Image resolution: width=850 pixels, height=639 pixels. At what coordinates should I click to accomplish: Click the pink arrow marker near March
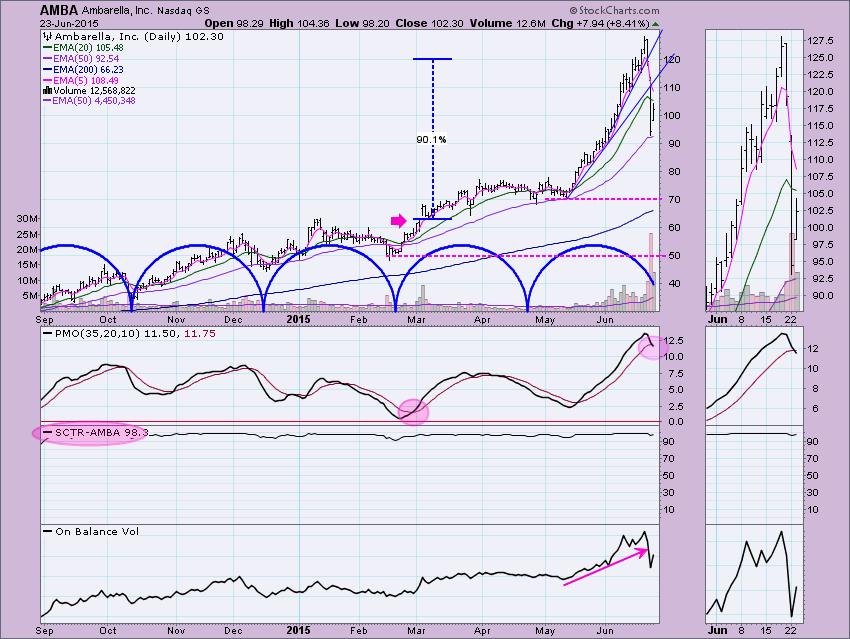click(x=399, y=220)
